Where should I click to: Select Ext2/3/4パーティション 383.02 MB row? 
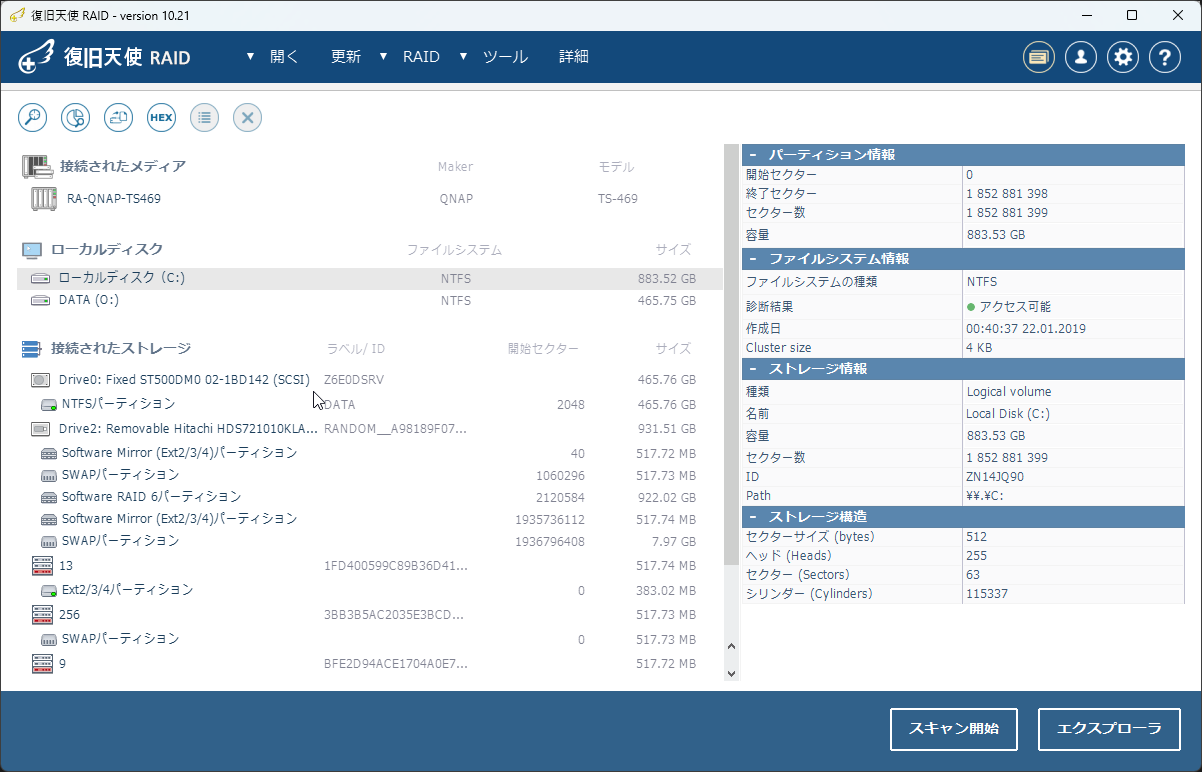(370, 590)
